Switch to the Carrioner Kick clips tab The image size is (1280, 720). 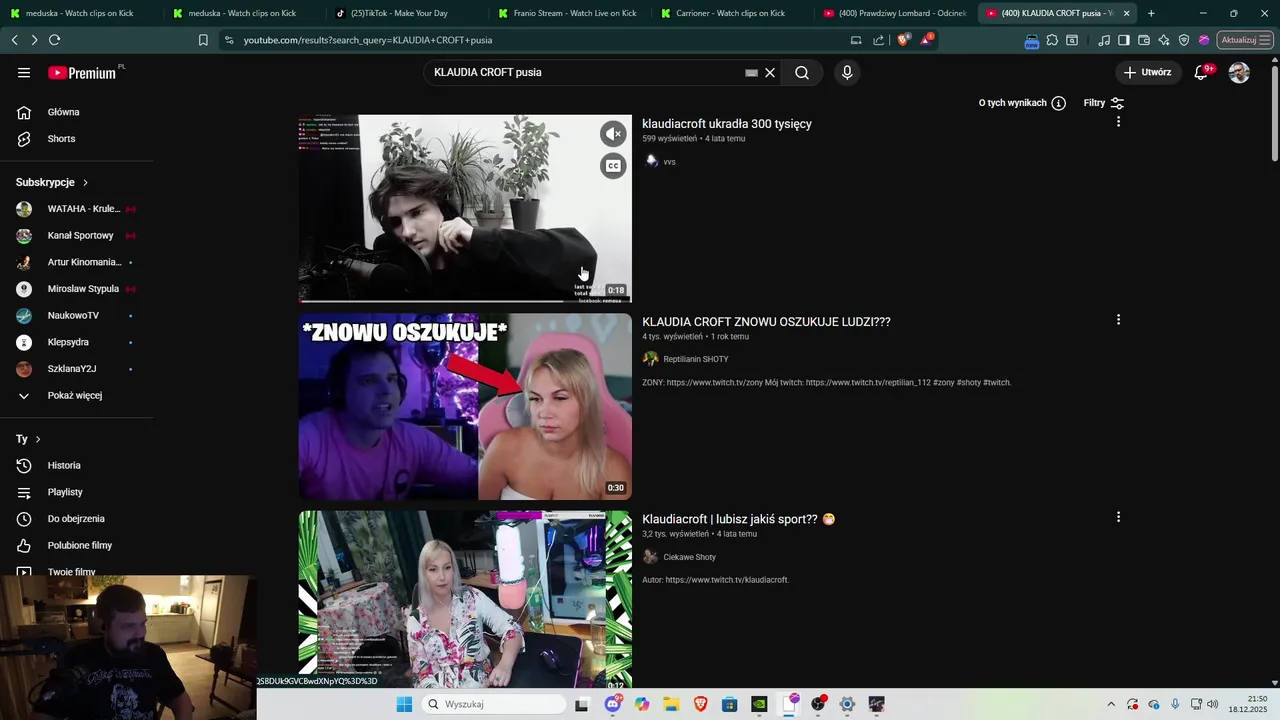point(730,13)
